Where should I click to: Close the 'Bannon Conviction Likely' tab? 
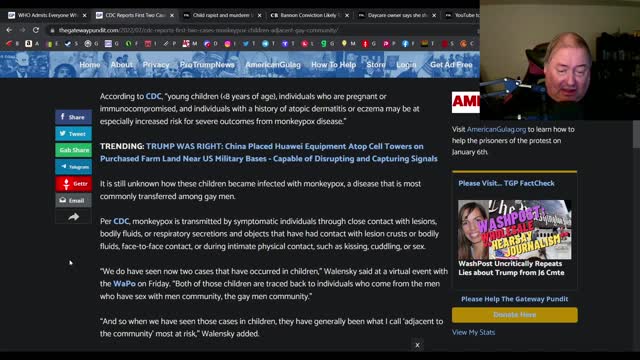pyautogui.click(x=347, y=16)
